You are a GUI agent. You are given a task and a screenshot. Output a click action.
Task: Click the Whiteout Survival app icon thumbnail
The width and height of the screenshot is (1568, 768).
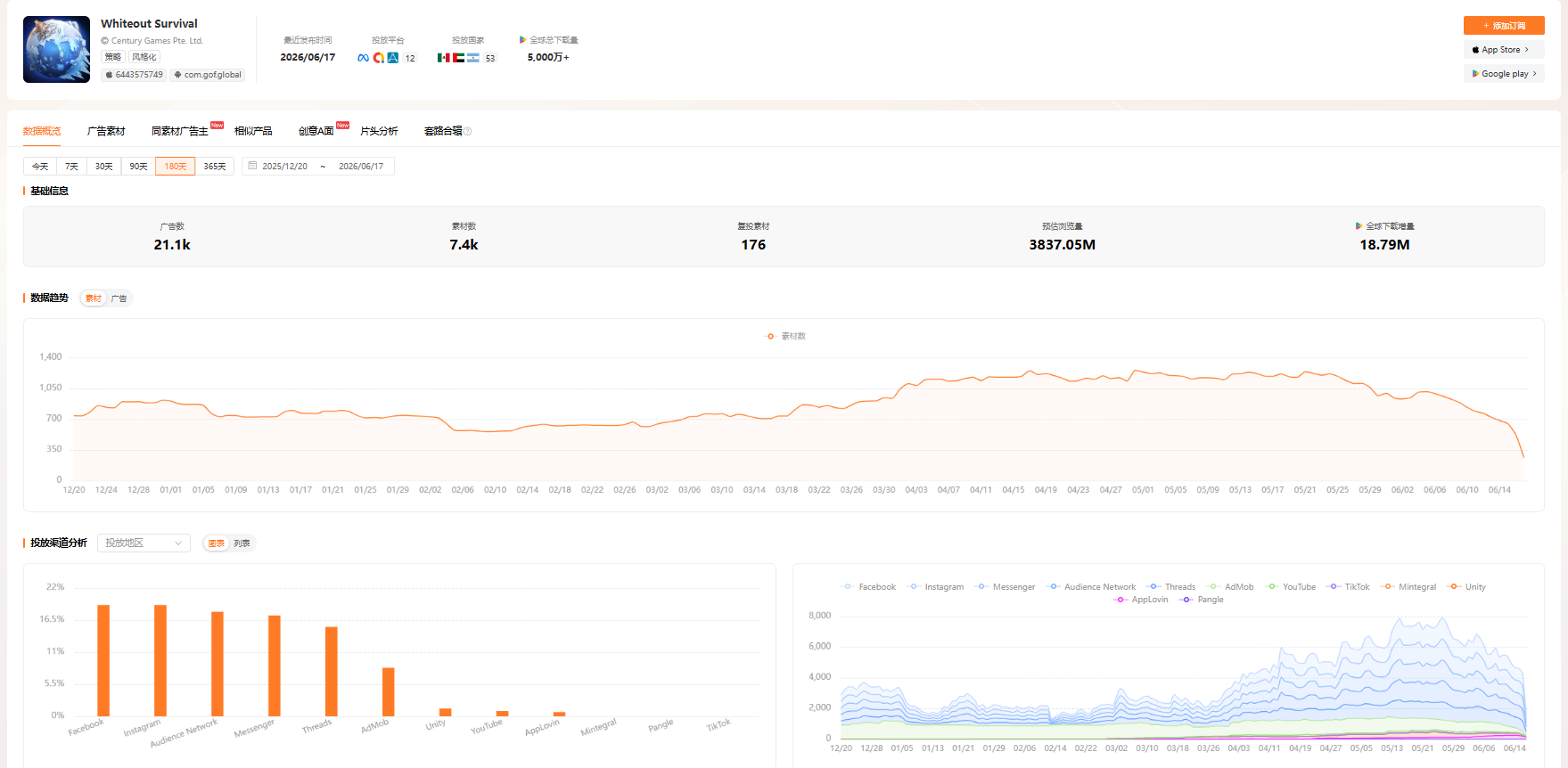pos(56,49)
